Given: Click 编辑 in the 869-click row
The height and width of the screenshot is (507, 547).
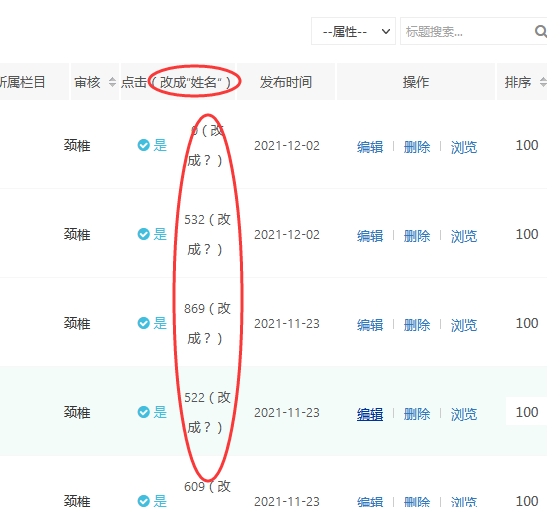Looking at the screenshot, I should coord(370,325).
